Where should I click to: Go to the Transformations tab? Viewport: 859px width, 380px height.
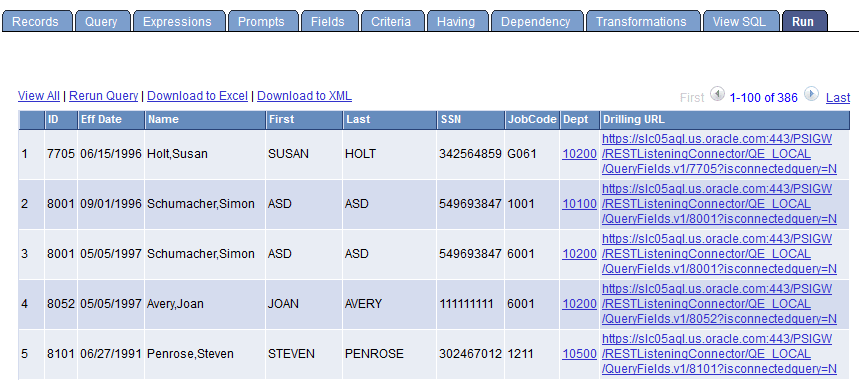pos(643,22)
